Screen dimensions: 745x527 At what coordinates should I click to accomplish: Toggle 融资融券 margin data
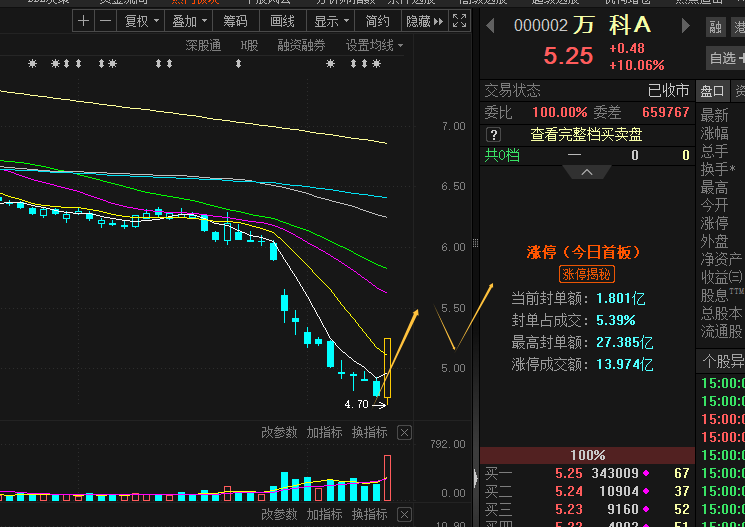click(301, 46)
